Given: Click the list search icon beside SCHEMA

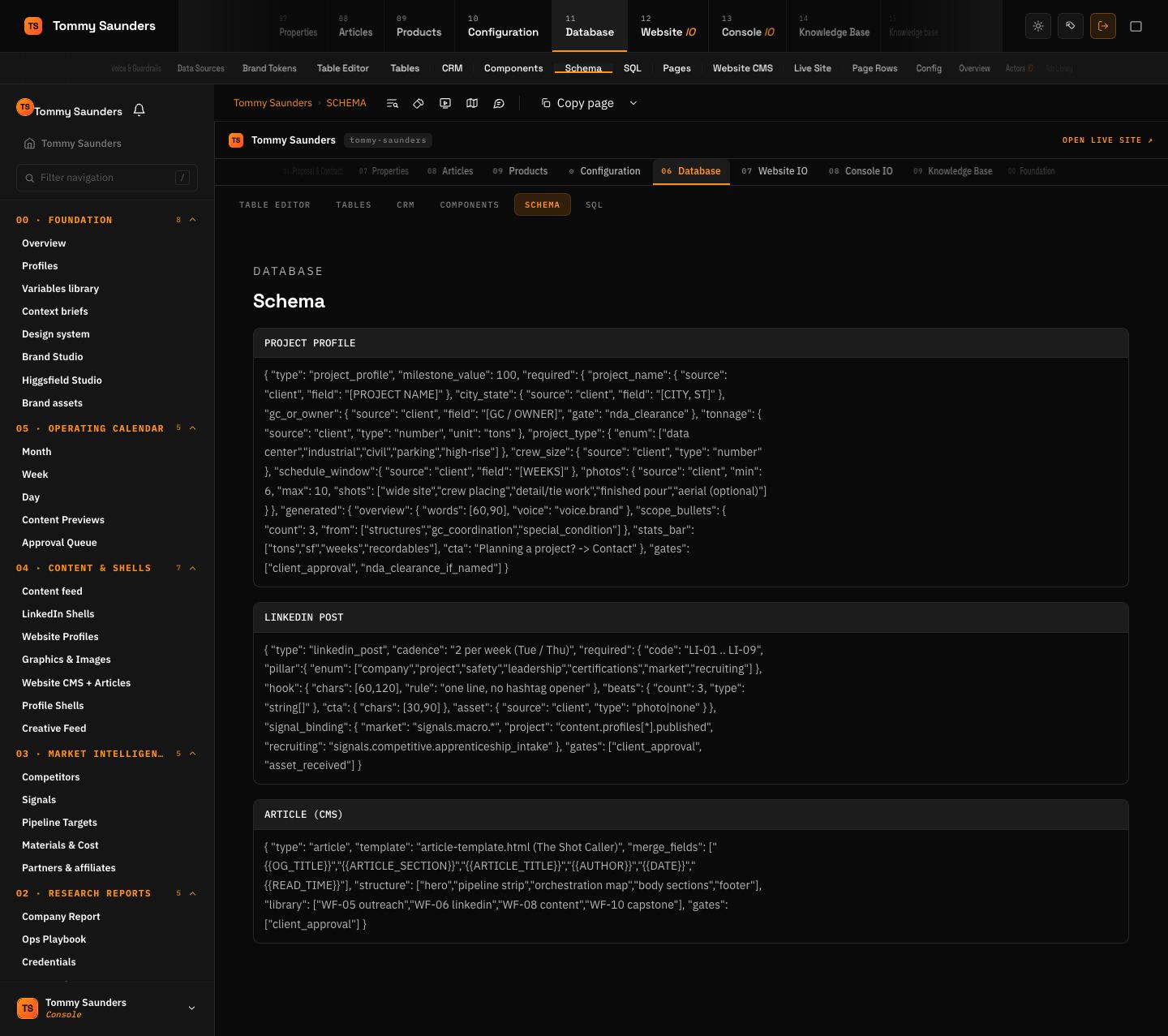Looking at the screenshot, I should (393, 103).
